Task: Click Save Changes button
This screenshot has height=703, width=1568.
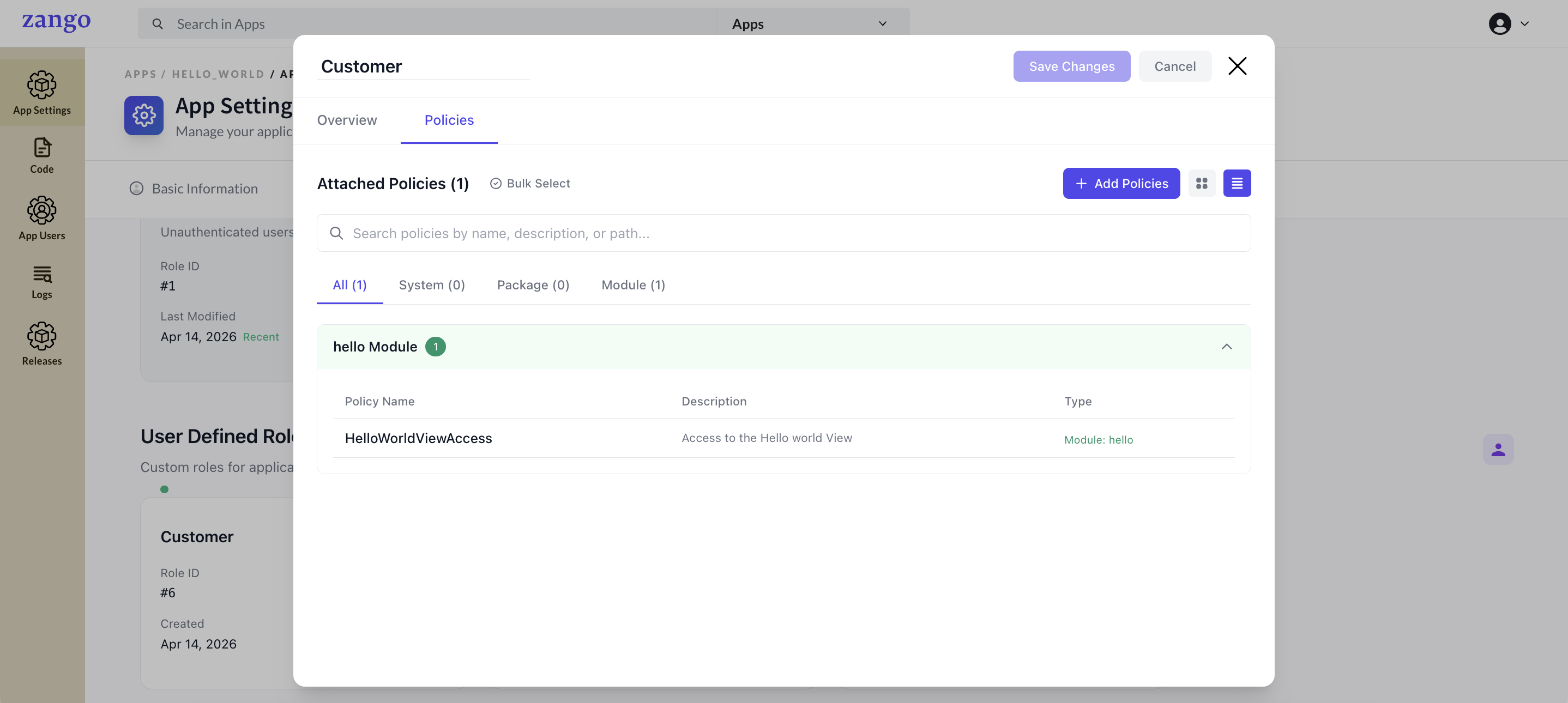Action: [x=1072, y=66]
